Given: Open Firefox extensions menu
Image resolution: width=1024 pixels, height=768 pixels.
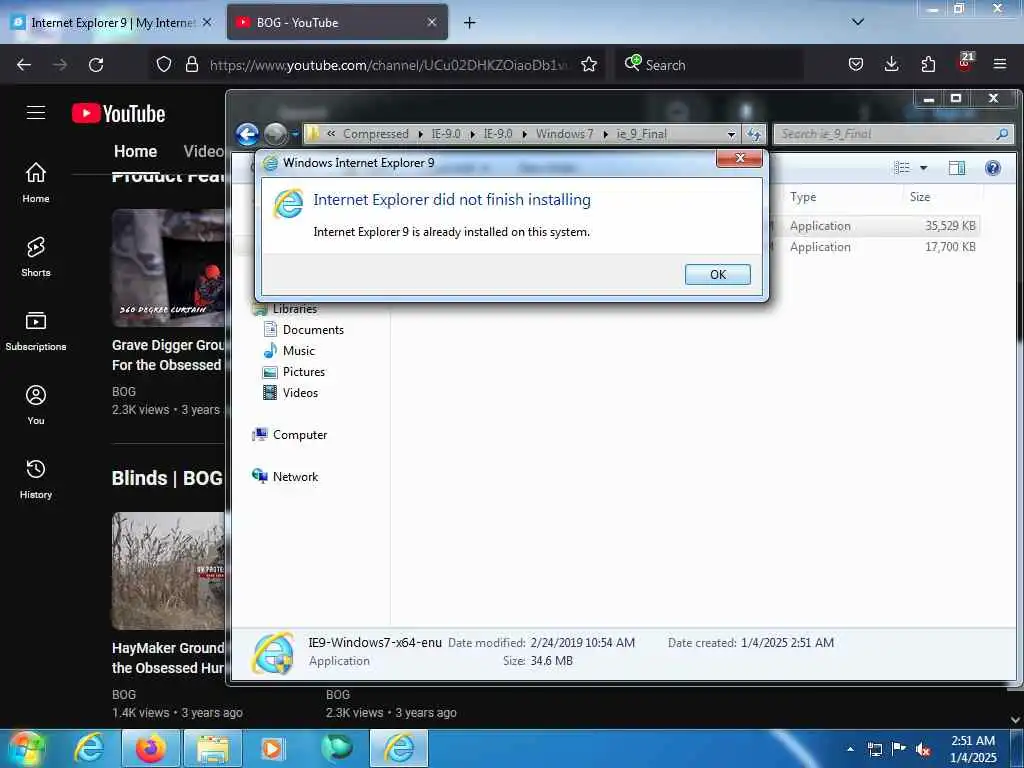Looking at the screenshot, I should pos(928,64).
